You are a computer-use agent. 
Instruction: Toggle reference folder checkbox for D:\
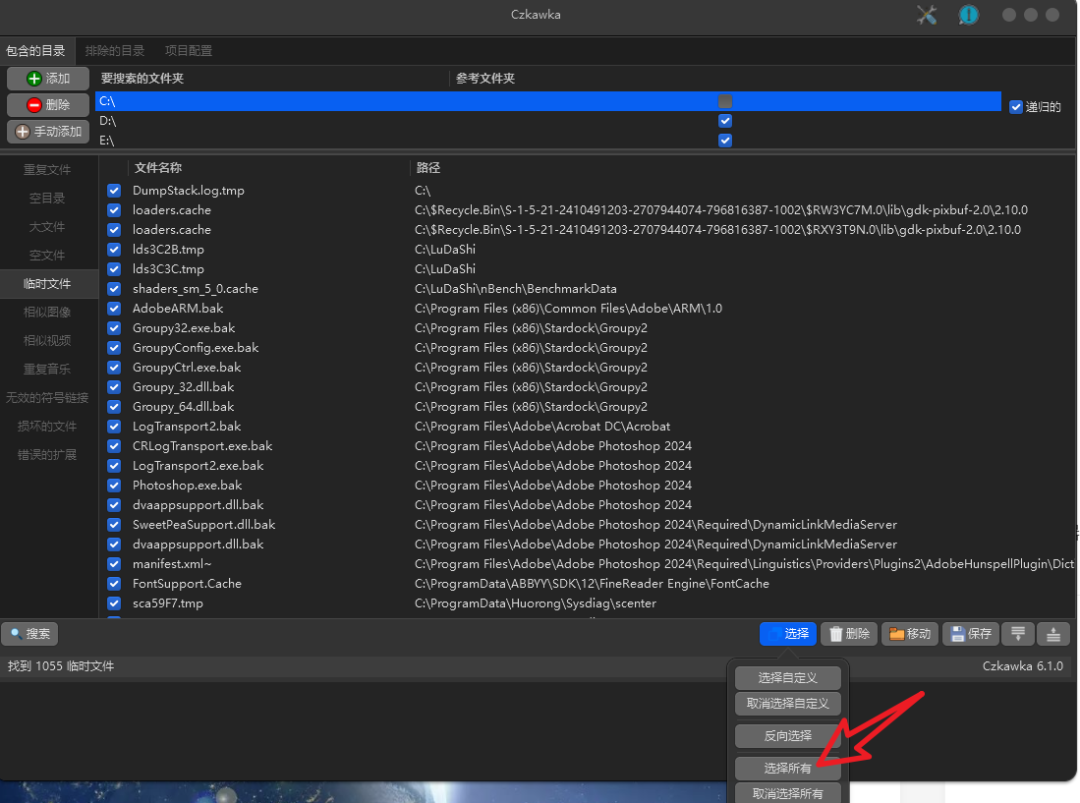pyautogui.click(x=725, y=121)
